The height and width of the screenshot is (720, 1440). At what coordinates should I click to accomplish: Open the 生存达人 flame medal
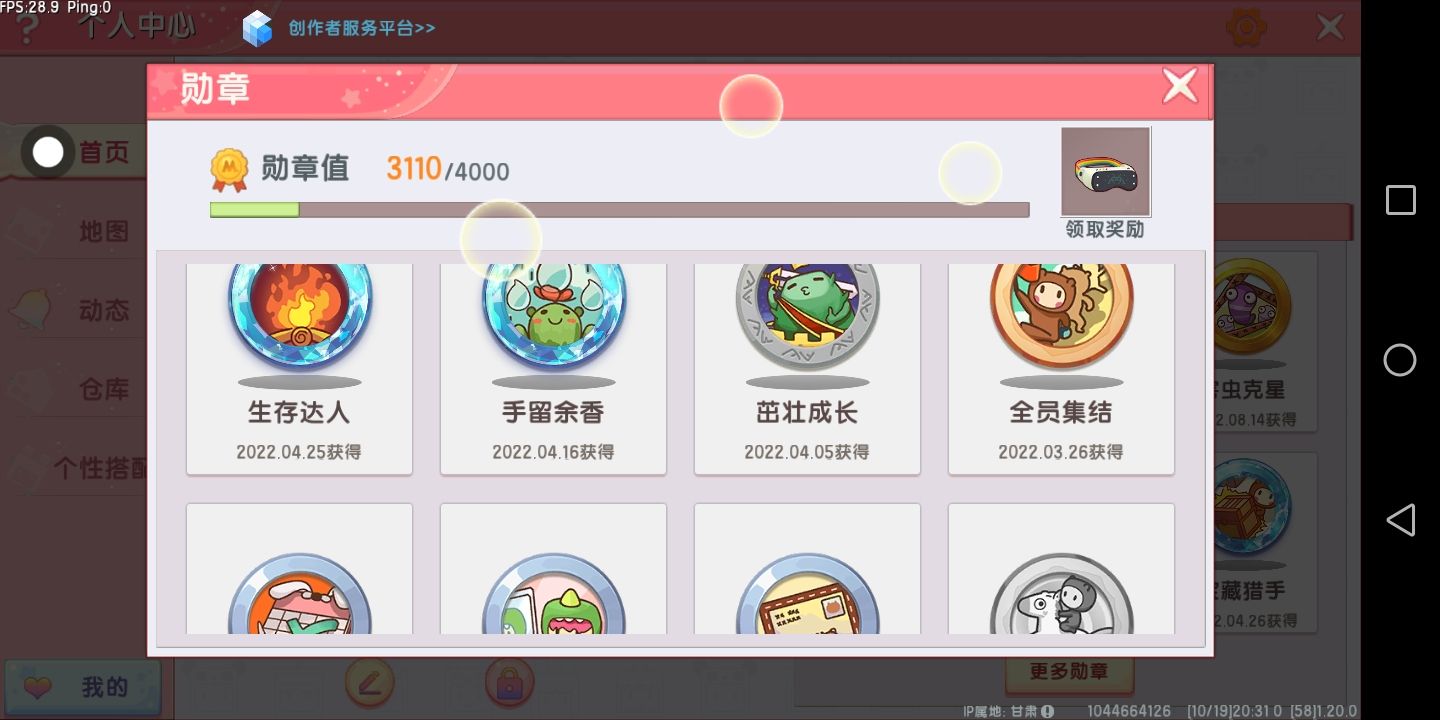pyautogui.click(x=299, y=368)
